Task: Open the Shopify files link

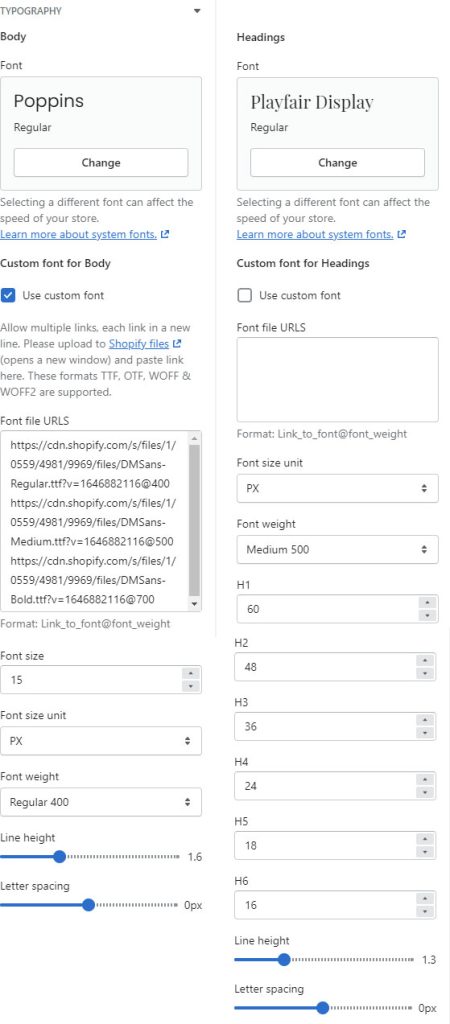Action: pyautogui.click(x=139, y=344)
